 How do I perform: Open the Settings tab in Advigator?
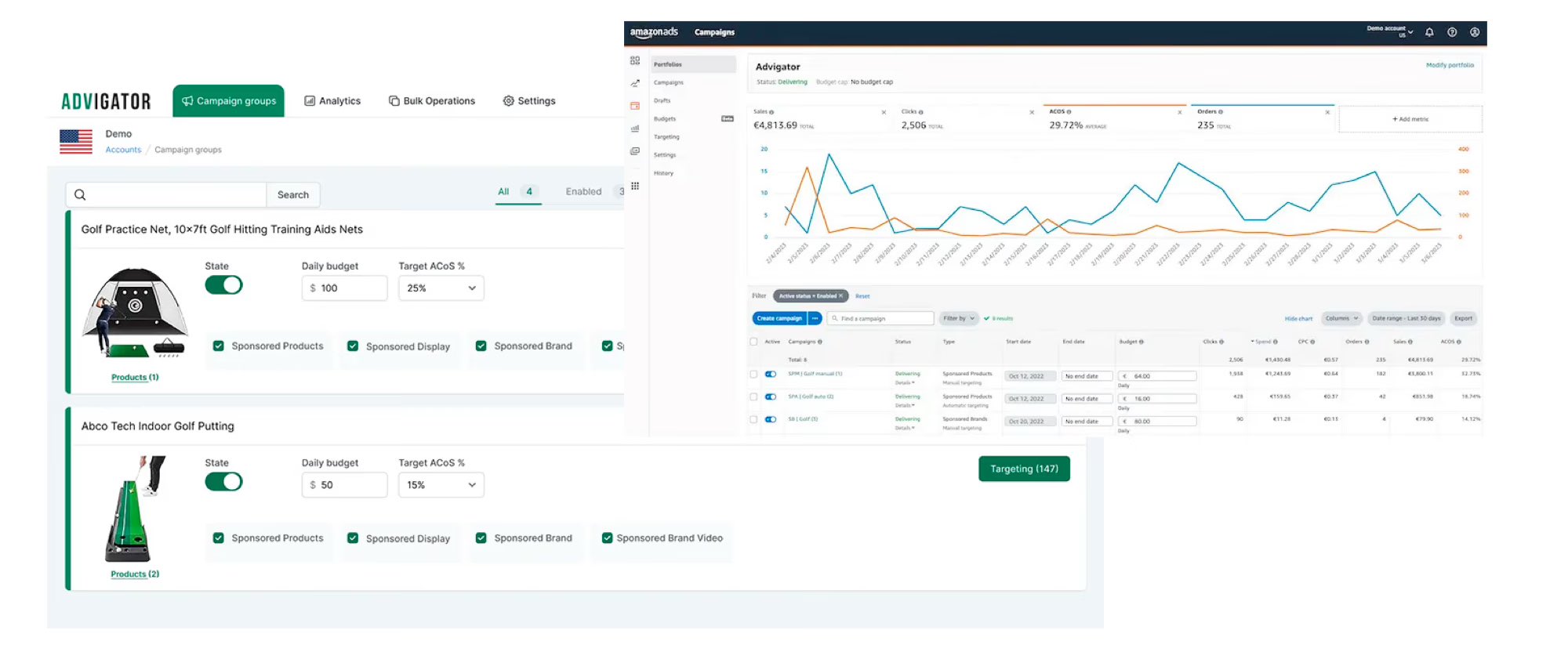[529, 101]
